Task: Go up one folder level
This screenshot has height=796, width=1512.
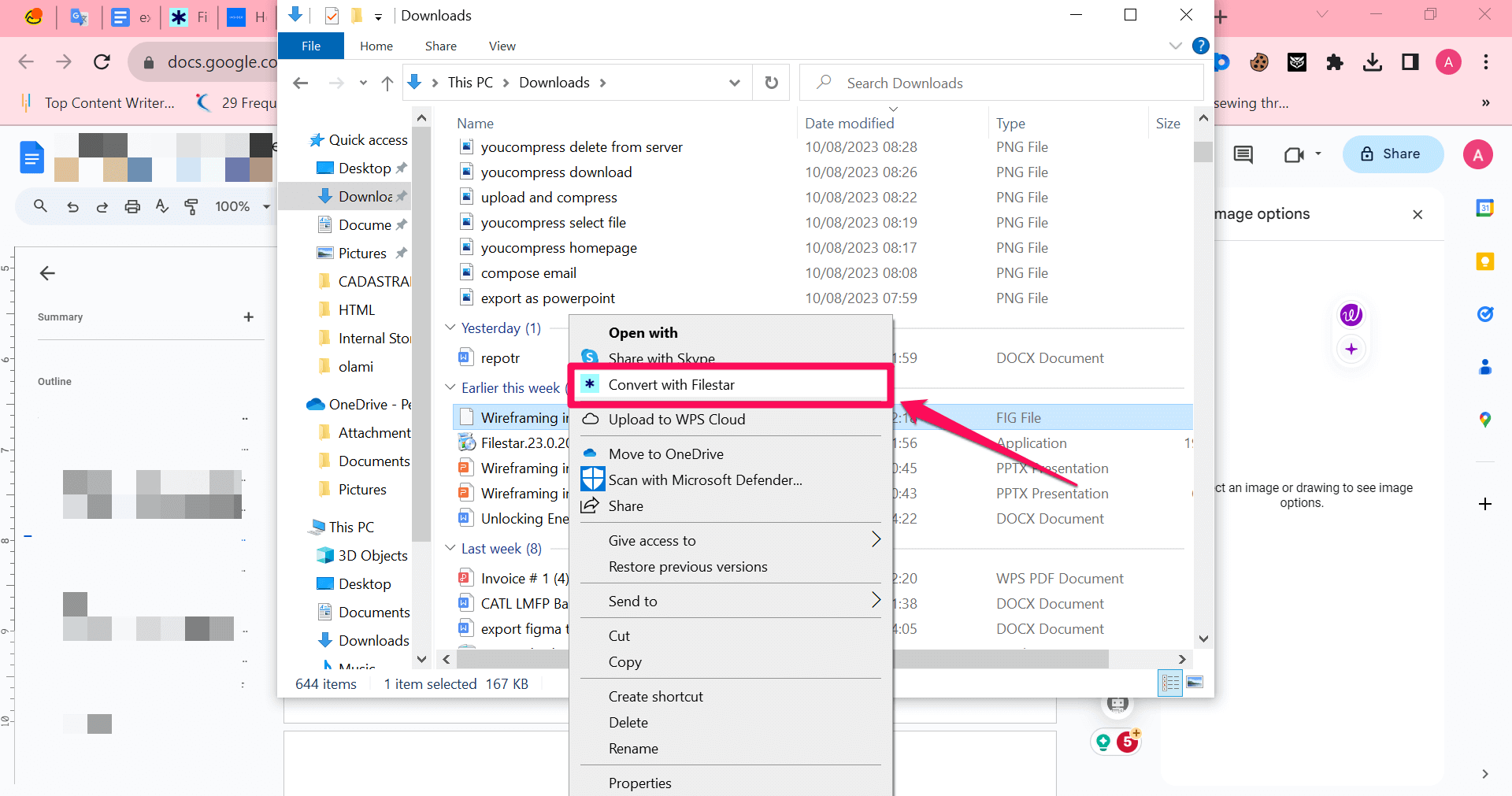Action: [387, 83]
